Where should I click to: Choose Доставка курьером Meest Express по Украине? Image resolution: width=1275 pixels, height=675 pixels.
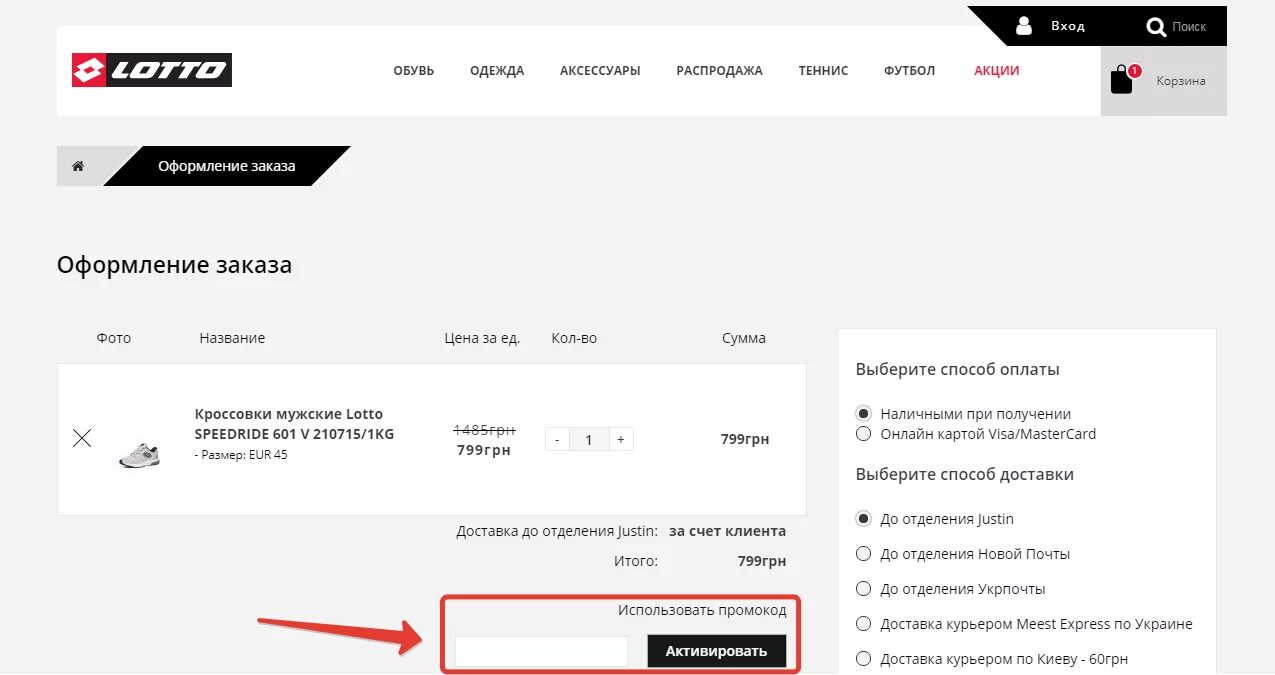863,623
